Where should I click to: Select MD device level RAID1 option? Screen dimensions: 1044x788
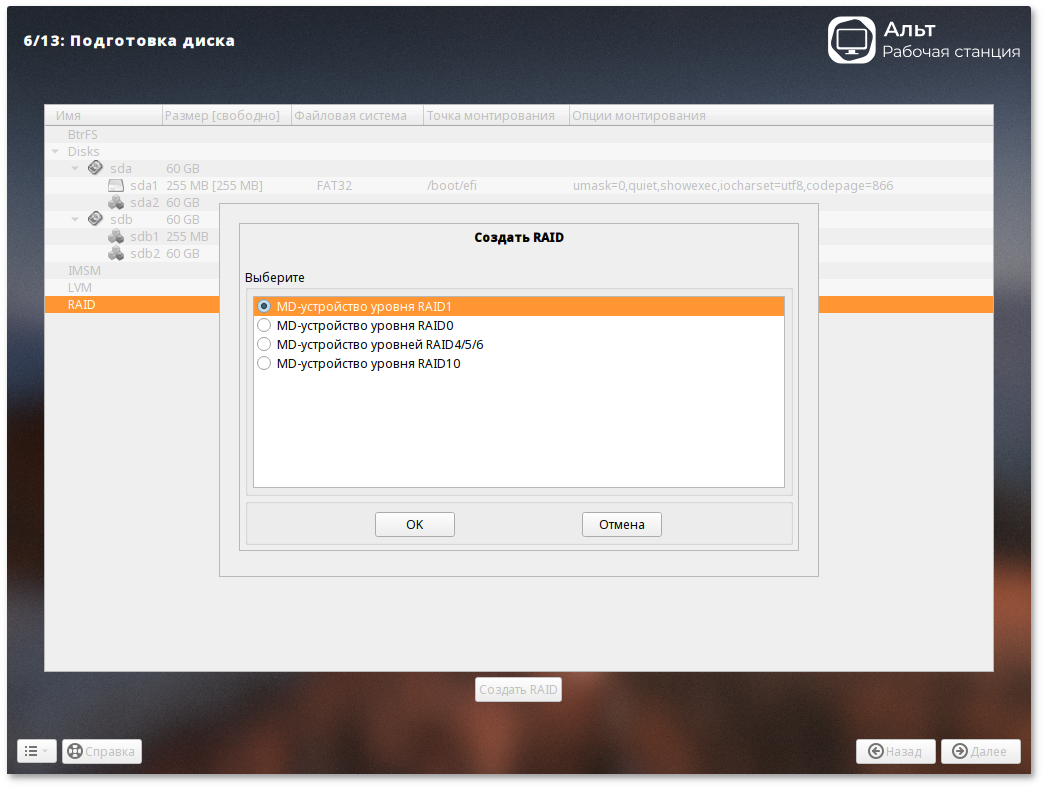(264, 307)
